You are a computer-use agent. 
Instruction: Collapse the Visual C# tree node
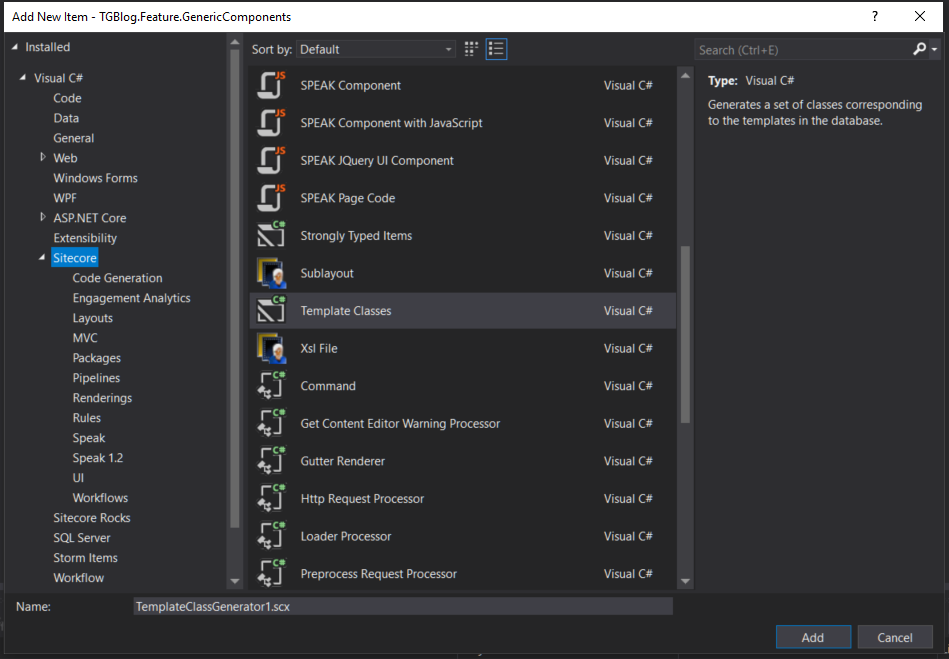point(23,77)
